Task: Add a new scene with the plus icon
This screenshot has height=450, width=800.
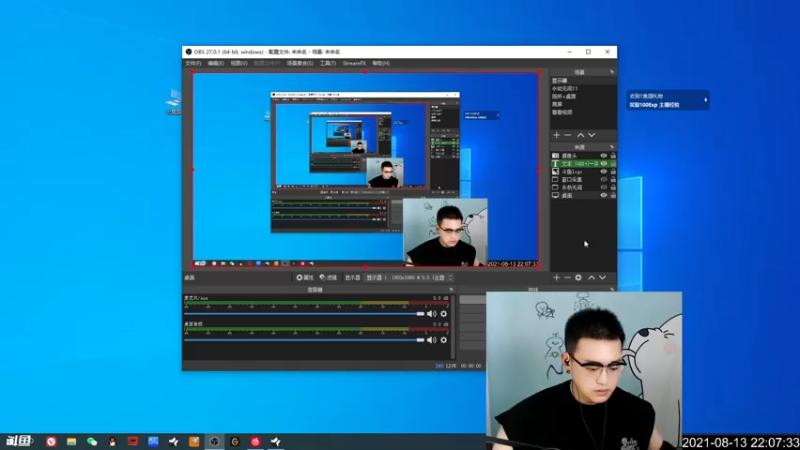Action: click(557, 135)
